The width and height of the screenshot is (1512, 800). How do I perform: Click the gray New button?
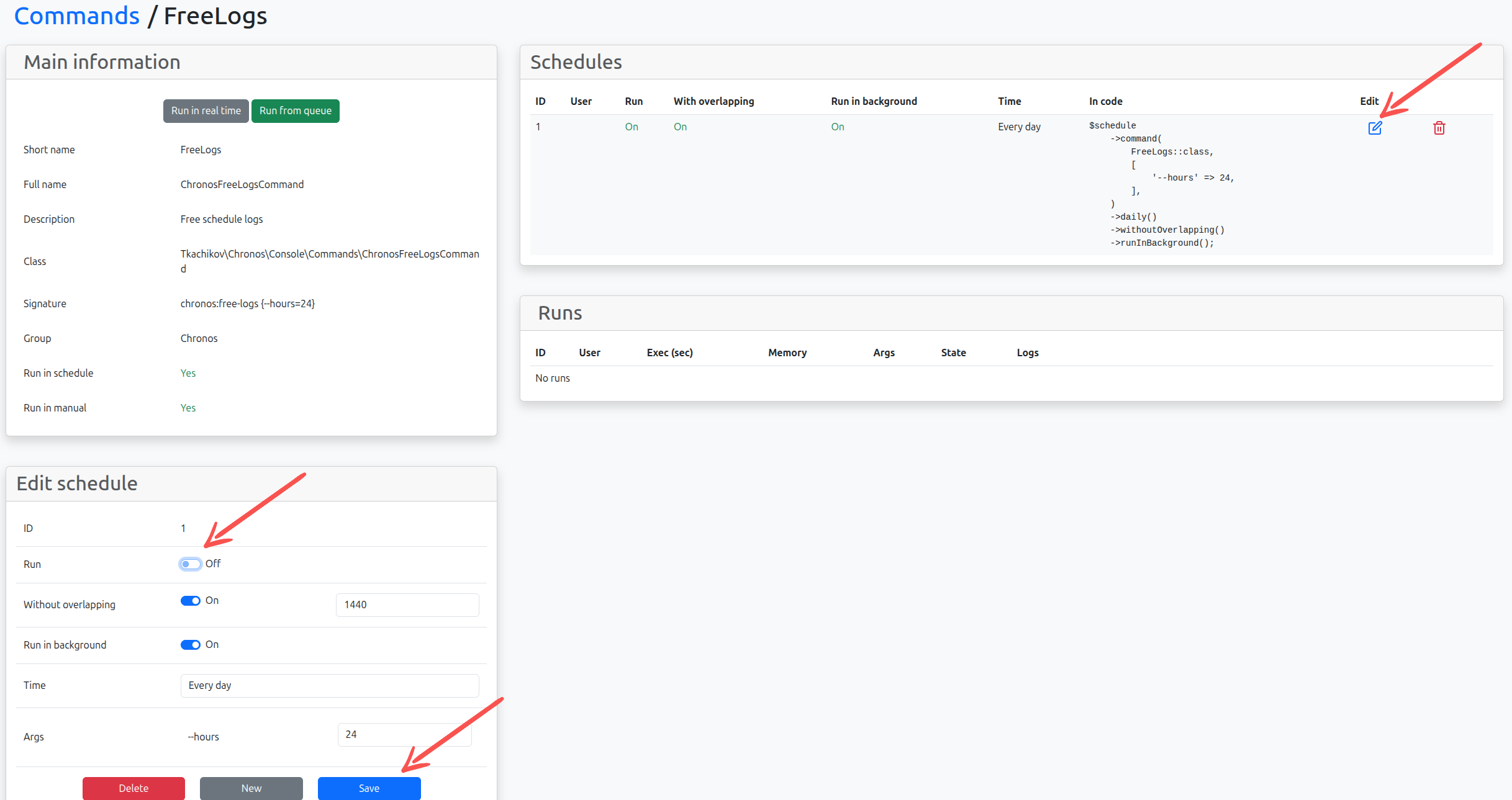[251, 788]
